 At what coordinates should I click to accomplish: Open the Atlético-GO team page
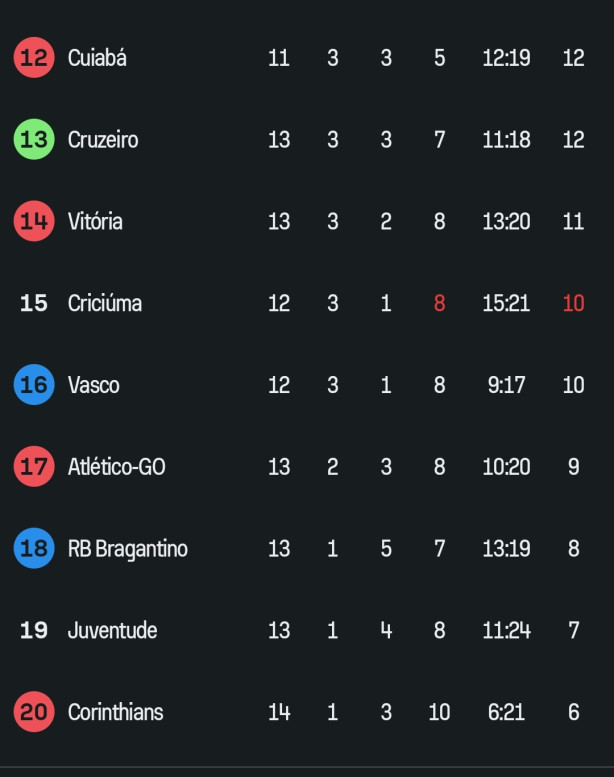(116, 466)
